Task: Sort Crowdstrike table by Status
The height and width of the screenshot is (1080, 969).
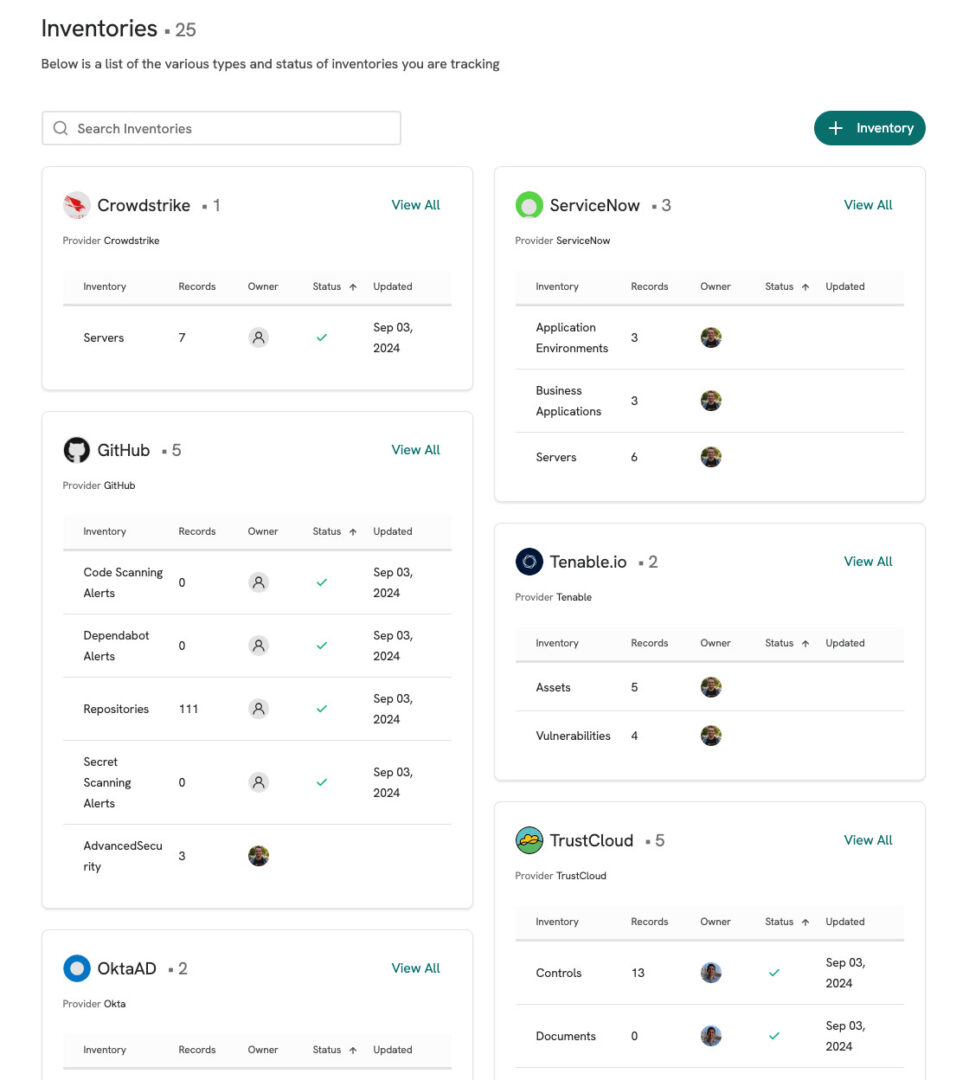Action: point(334,287)
